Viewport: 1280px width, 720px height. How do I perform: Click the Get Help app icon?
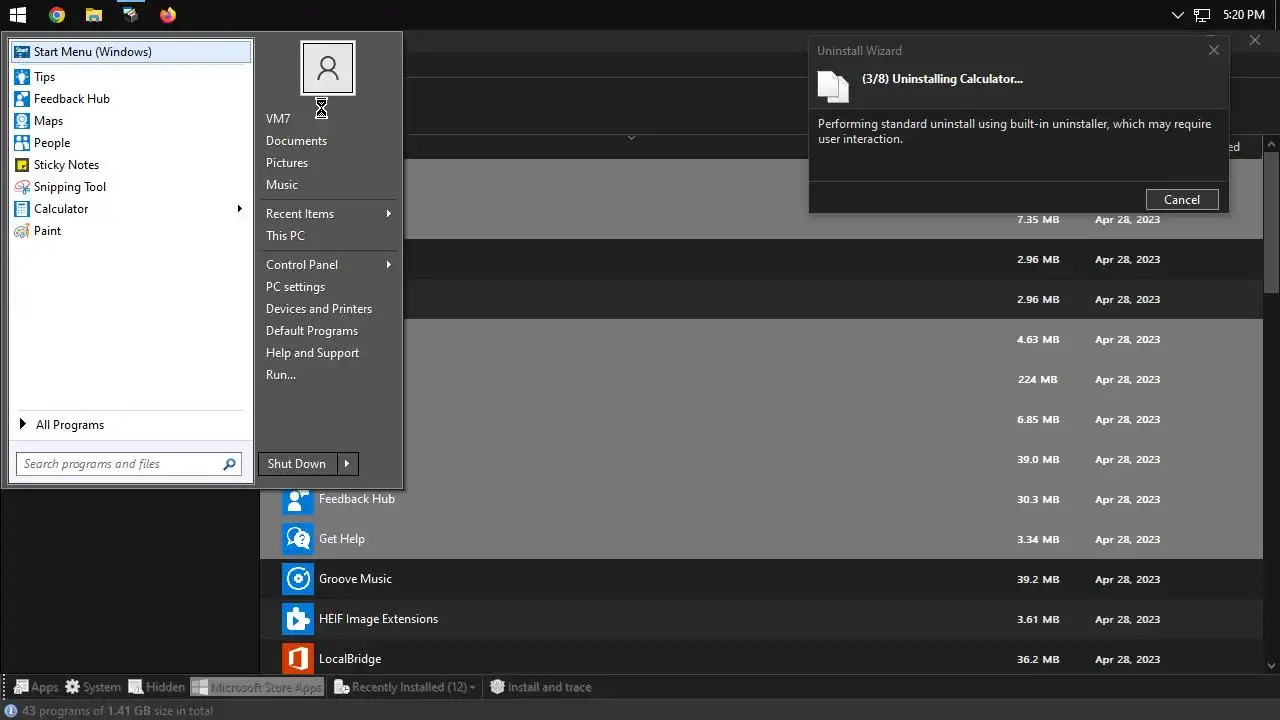point(297,539)
